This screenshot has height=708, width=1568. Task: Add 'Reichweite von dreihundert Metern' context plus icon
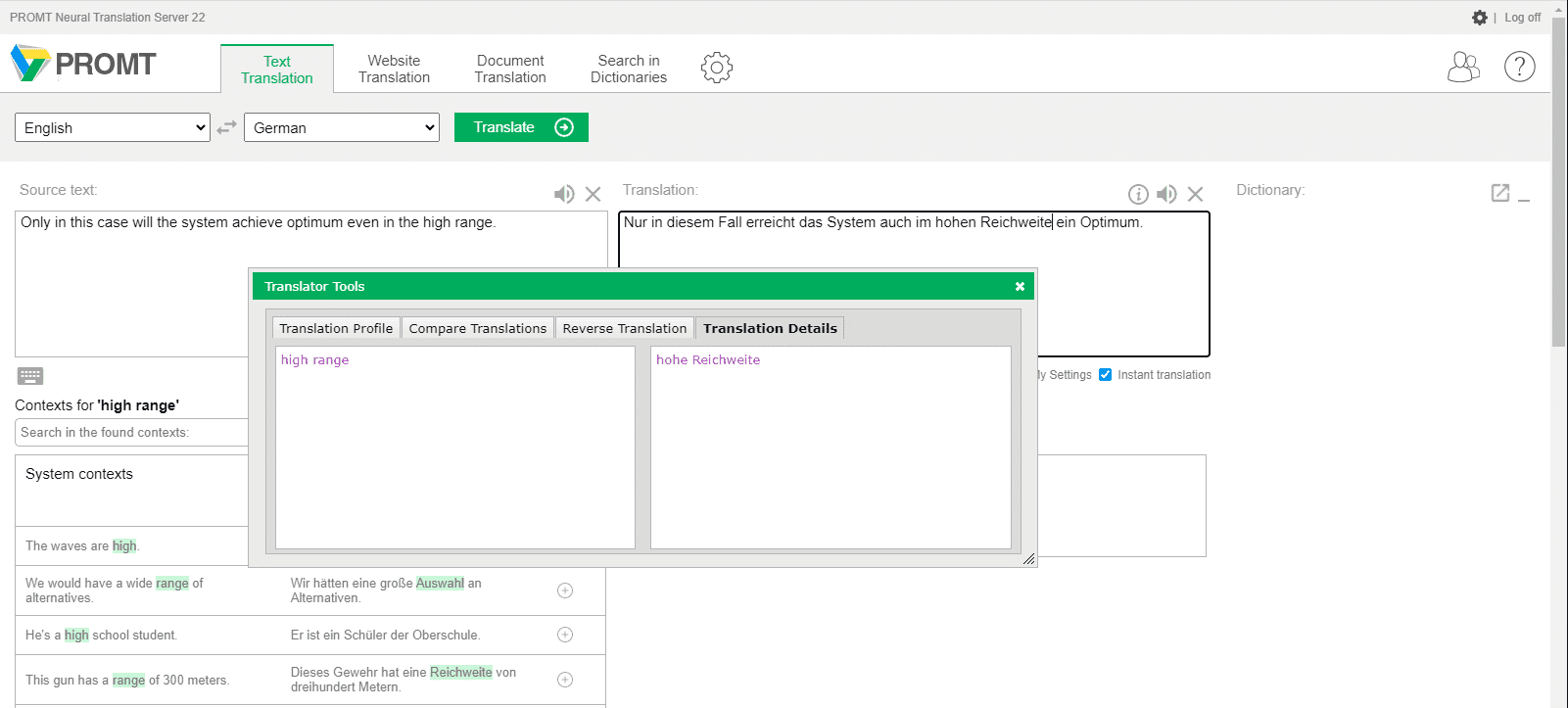pyautogui.click(x=565, y=680)
